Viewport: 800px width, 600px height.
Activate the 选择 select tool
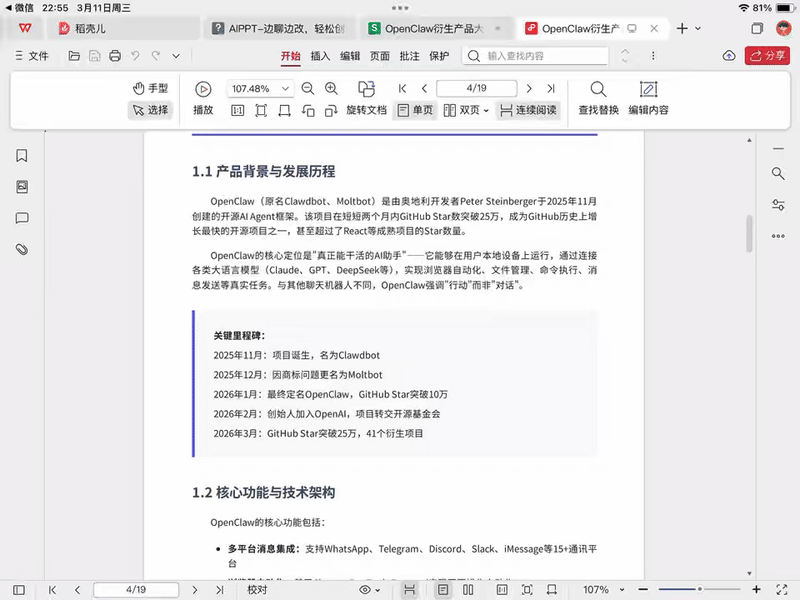[x=151, y=110]
